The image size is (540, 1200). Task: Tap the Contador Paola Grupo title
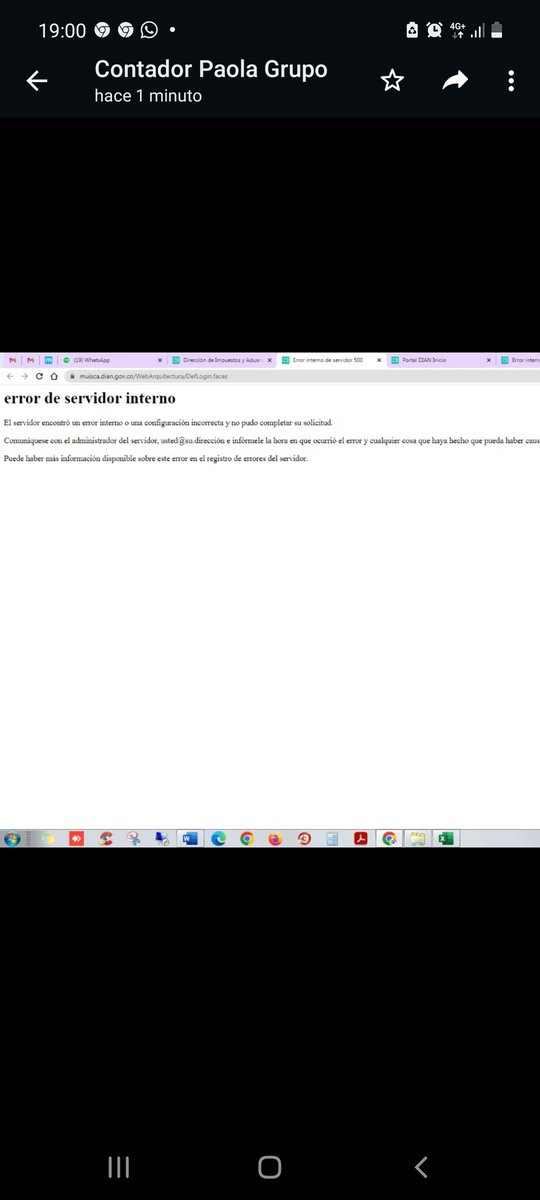pos(211,69)
